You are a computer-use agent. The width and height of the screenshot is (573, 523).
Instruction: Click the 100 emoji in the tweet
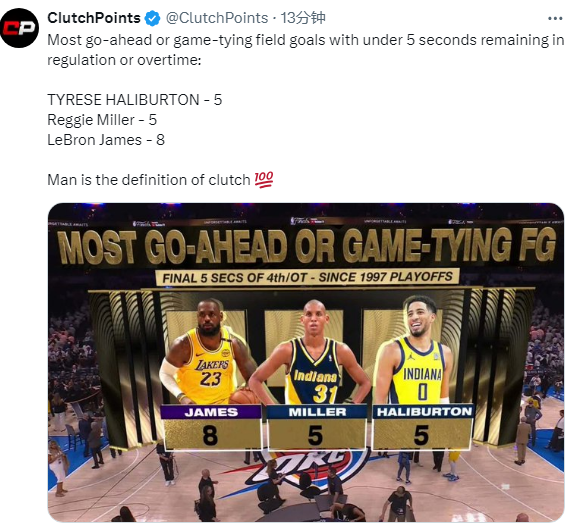263,179
